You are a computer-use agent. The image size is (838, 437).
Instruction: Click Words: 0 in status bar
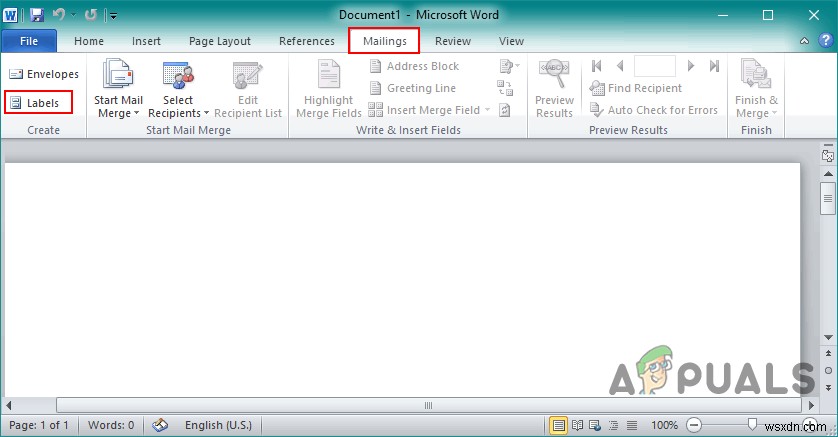coord(111,425)
